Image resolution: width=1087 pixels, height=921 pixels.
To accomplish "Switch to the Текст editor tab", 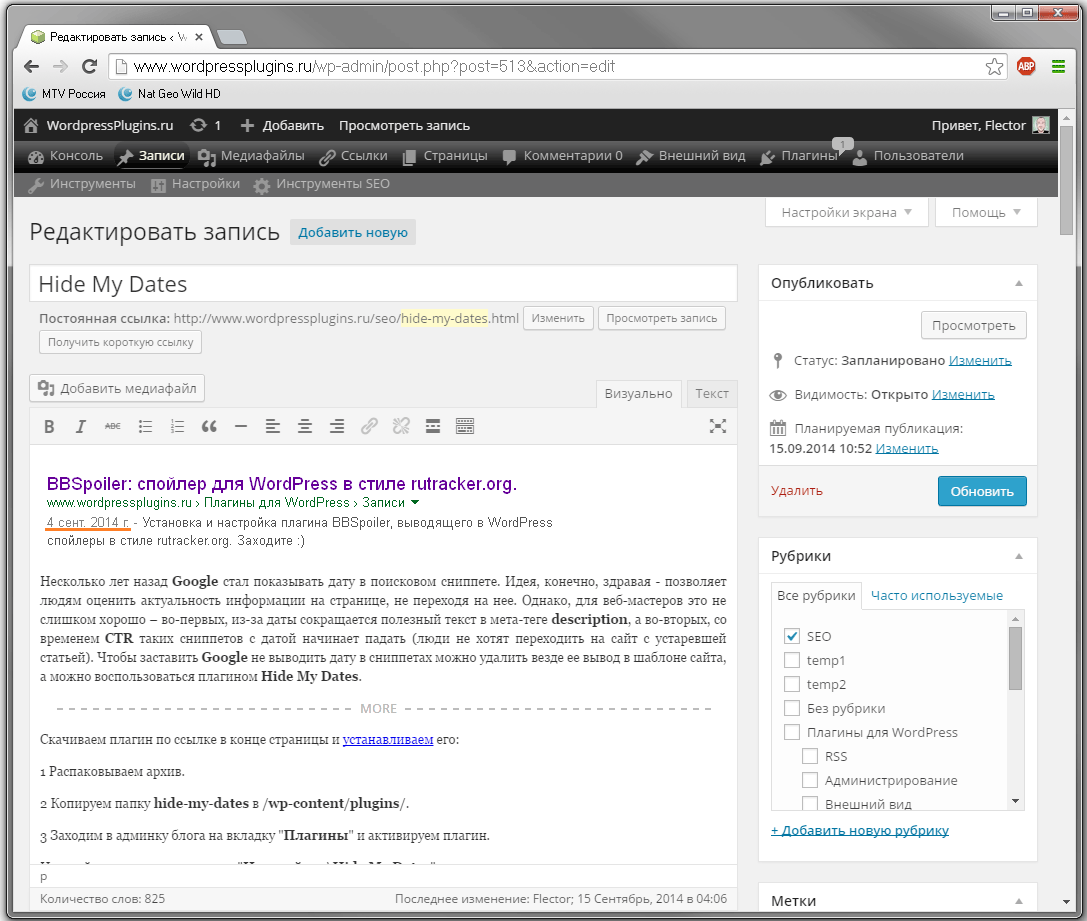I will [711, 394].
